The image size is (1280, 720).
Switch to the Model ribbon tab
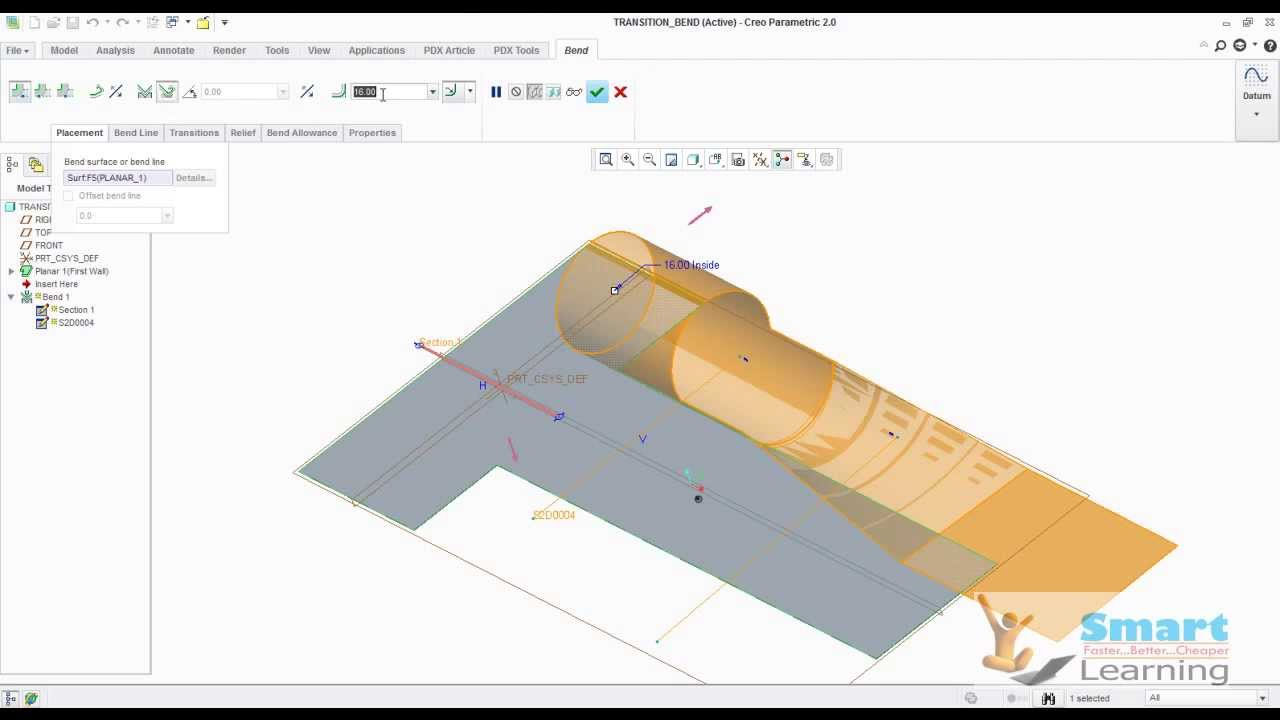pyautogui.click(x=64, y=50)
